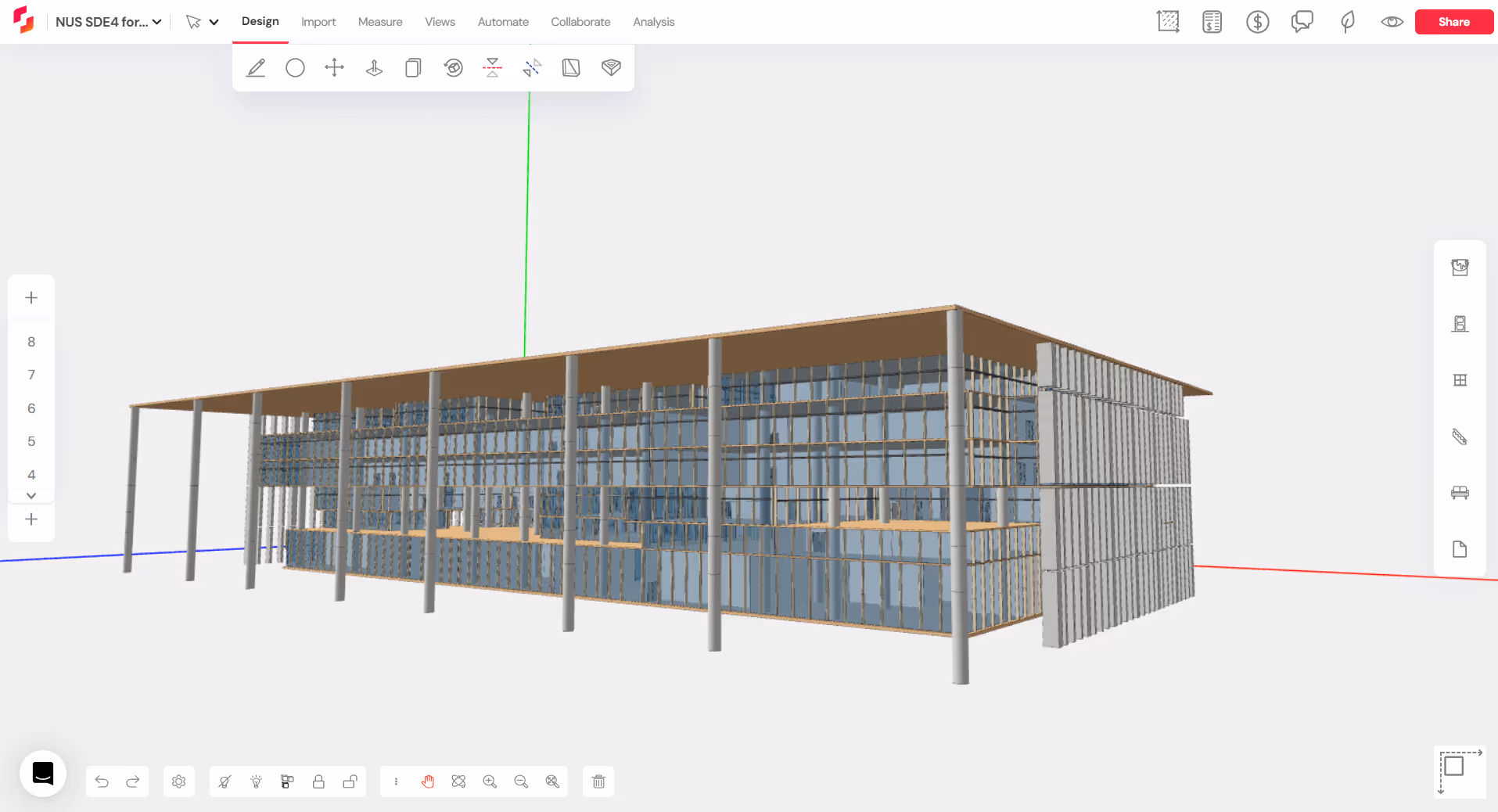Click the light bulb show-all icon
This screenshot has width=1498, height=812.
click(256, 781)
